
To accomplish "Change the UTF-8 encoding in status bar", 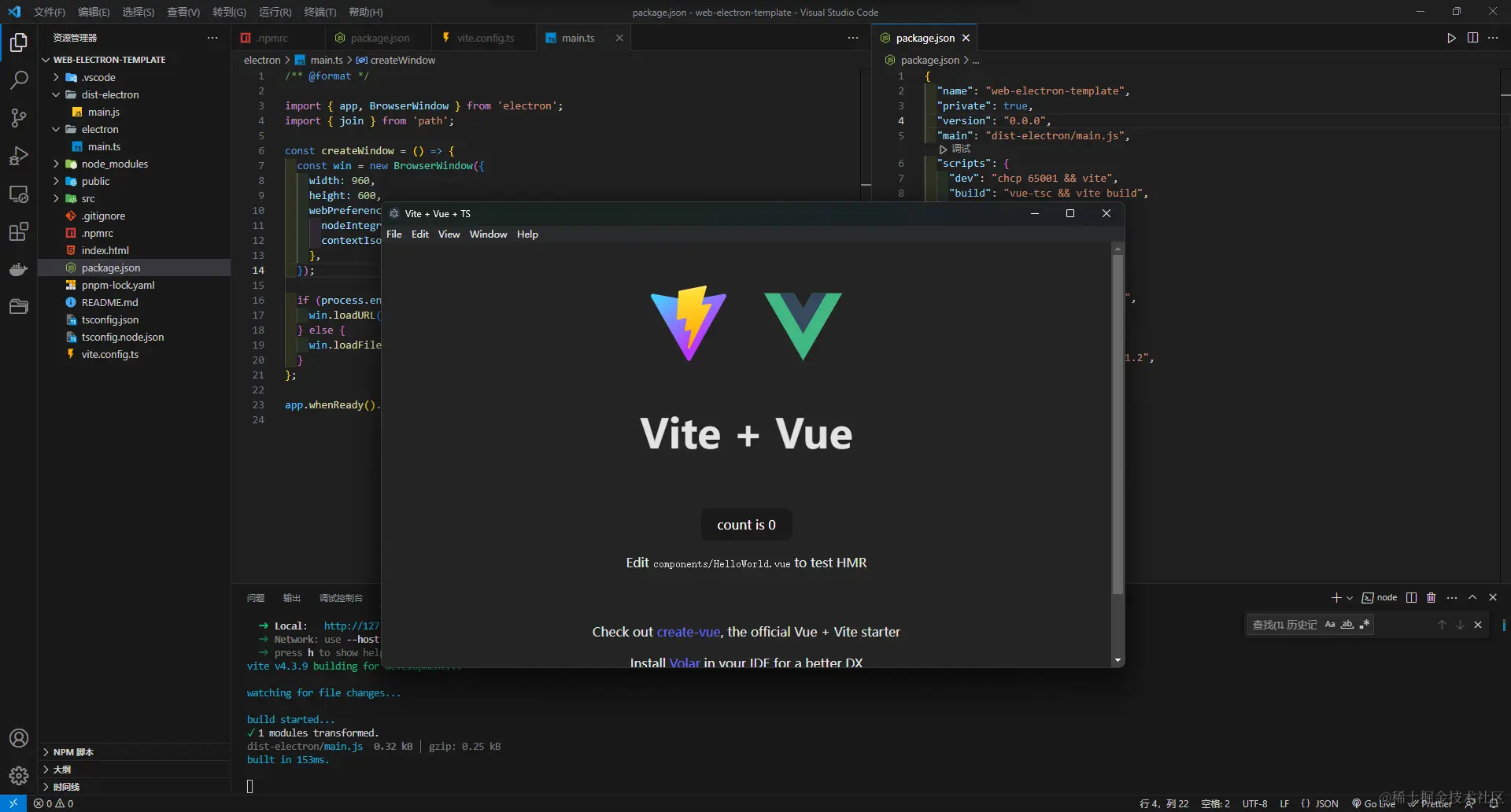I will pos(1254,803).
